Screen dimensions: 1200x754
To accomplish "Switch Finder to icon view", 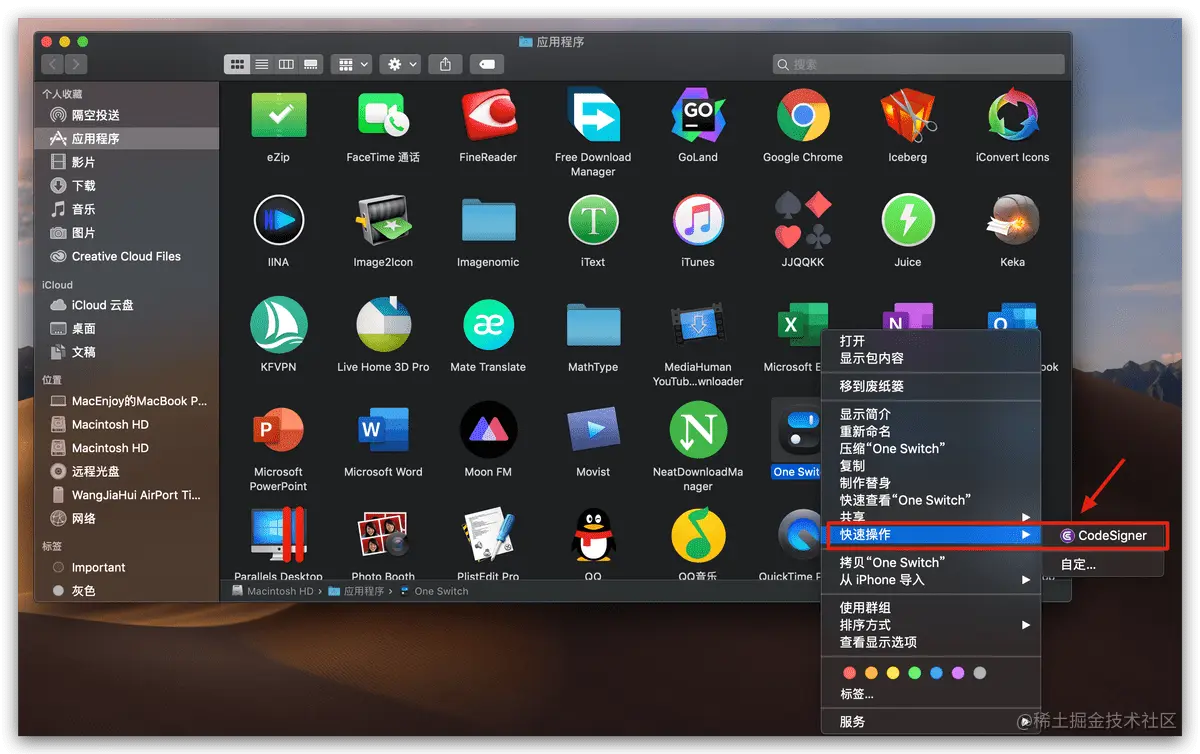I will click(237, 64).
